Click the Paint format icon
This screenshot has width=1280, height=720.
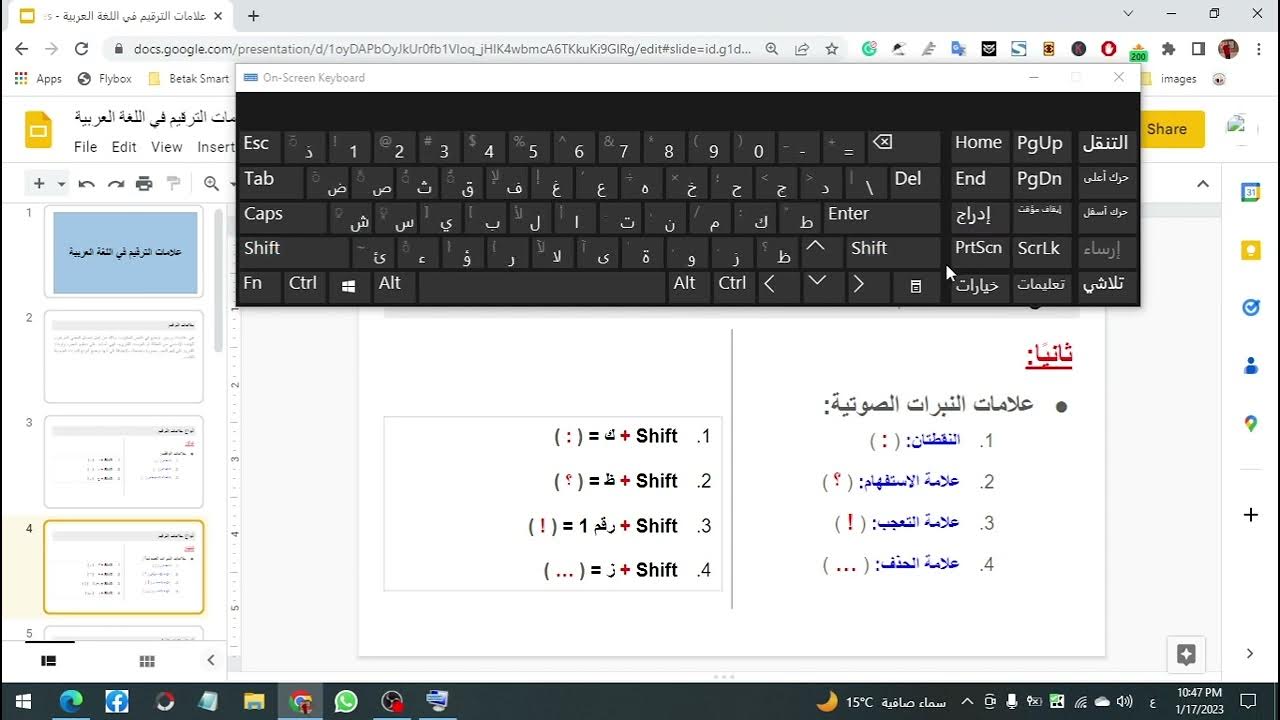[173, 183]
